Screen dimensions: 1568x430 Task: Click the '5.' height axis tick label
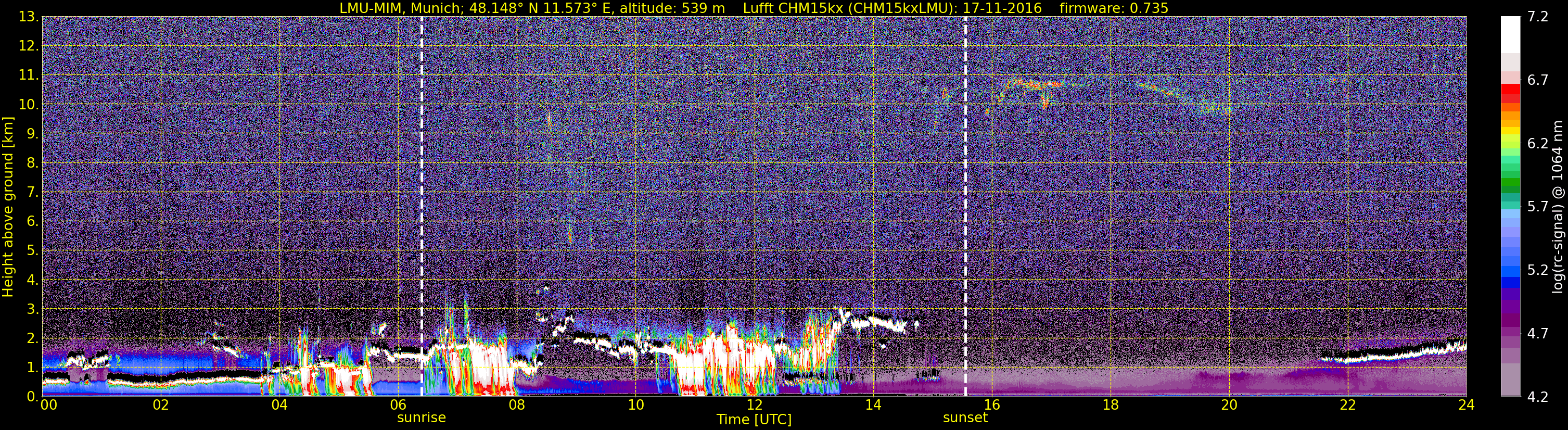pyautogui.click(x=32, y=250)
